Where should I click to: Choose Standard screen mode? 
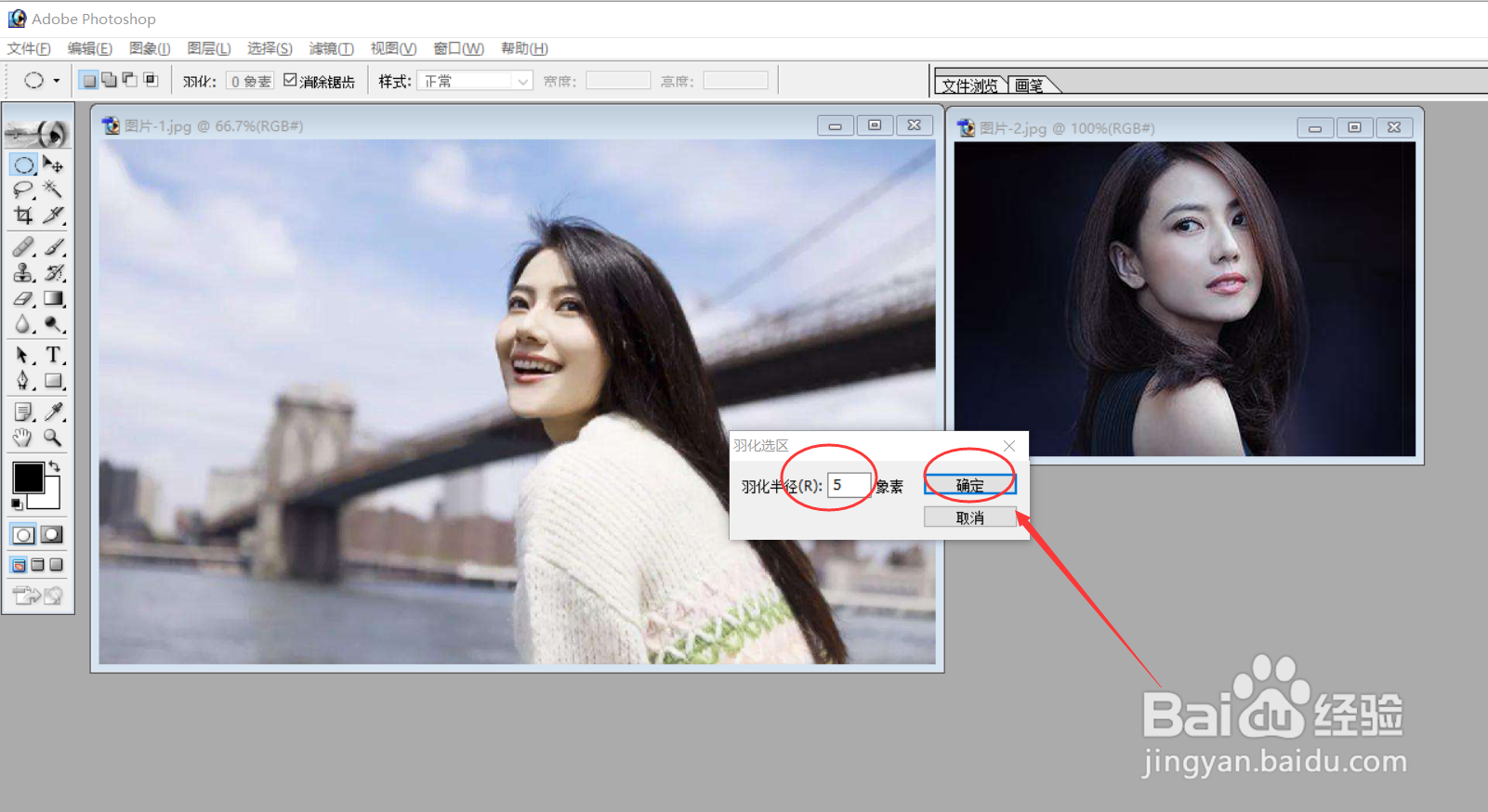19,565
